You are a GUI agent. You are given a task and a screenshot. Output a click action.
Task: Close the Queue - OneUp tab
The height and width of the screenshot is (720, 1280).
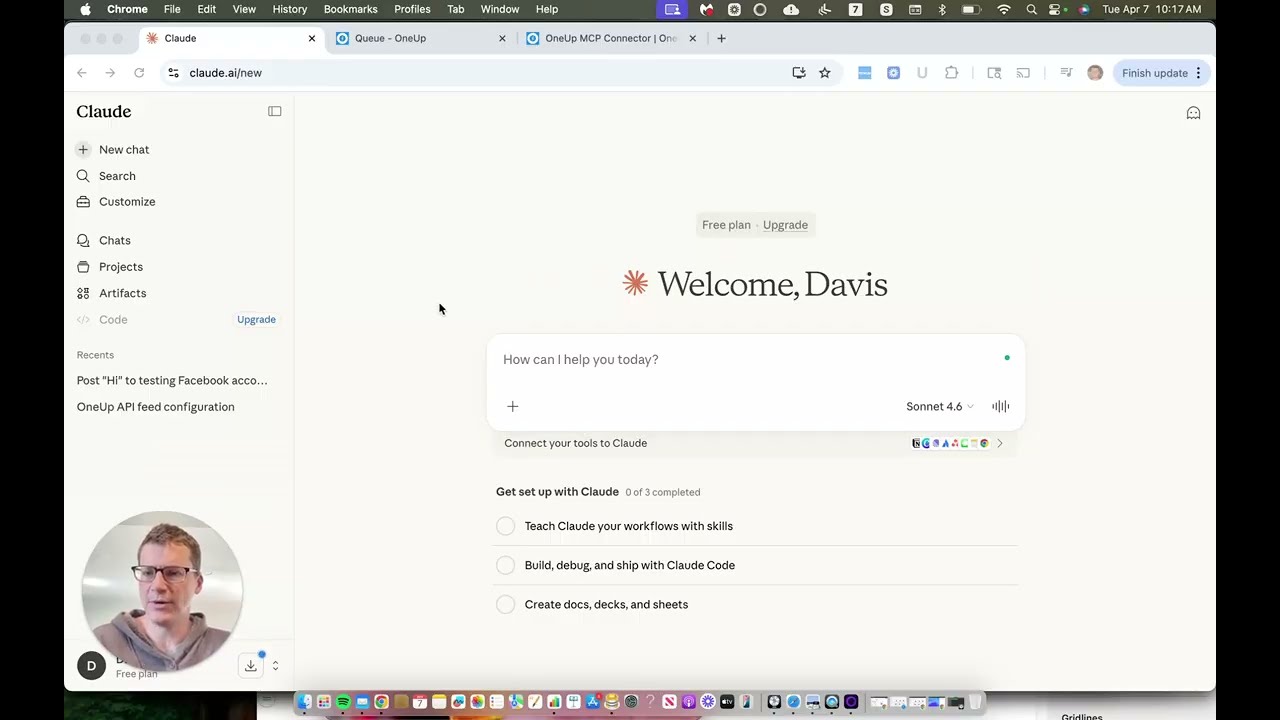pos(502,38)
